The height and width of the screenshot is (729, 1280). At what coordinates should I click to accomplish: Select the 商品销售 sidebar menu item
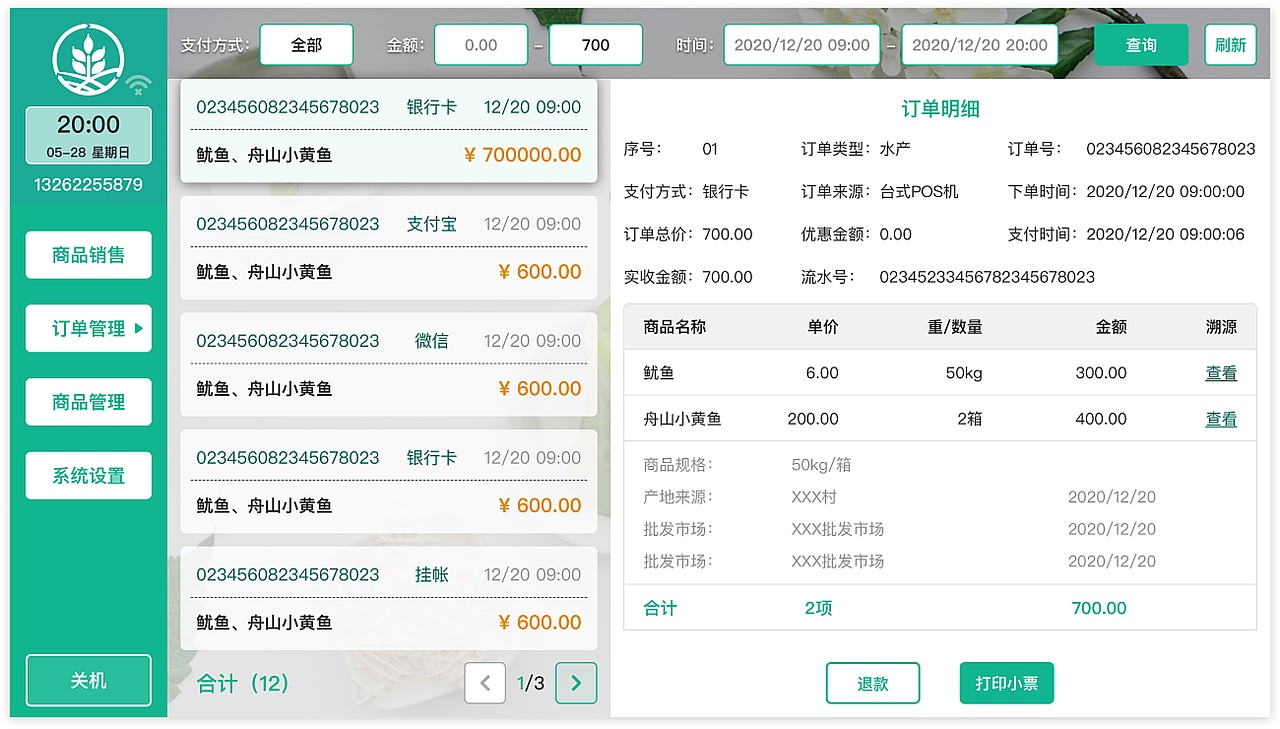coord(88,255)
